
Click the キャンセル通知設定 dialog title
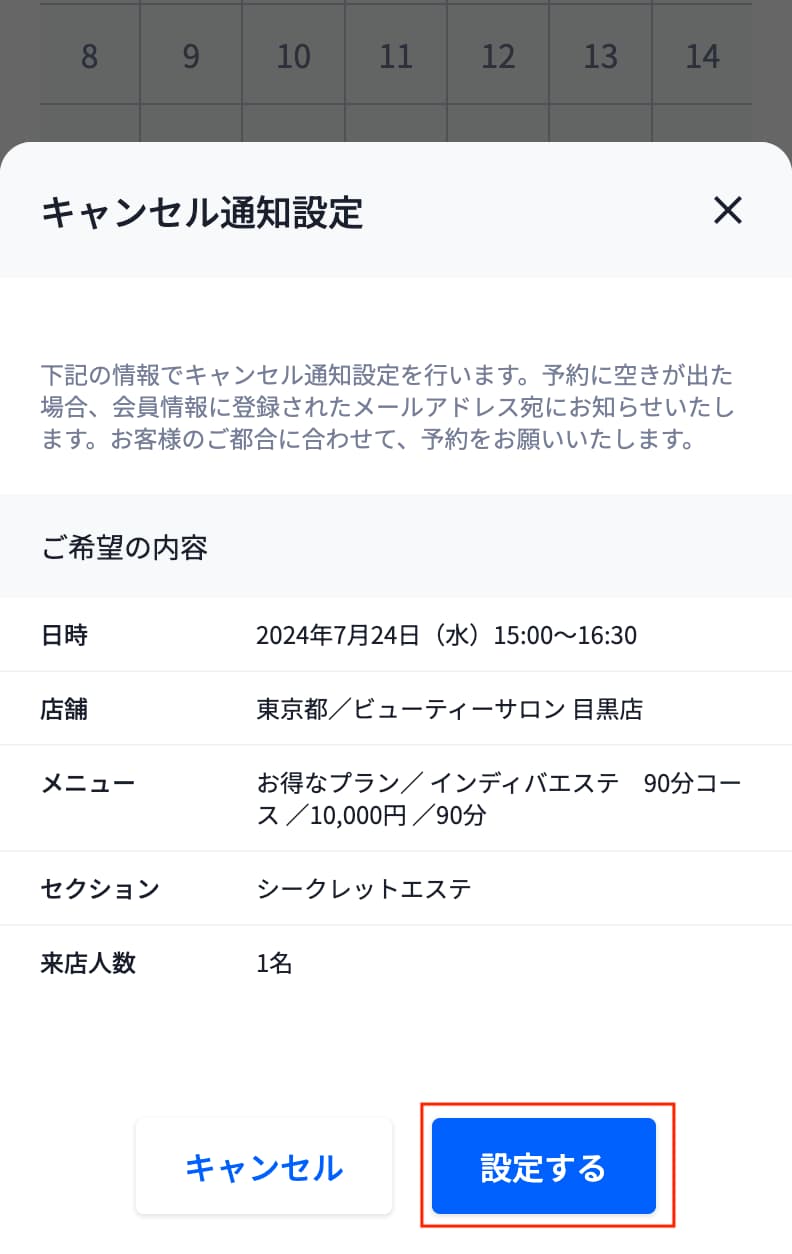(201, 212)
